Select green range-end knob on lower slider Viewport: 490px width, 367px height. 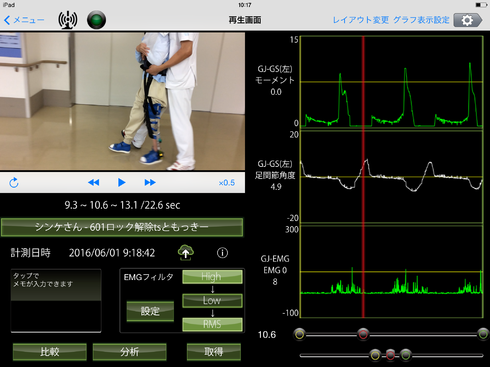pyautogui.click(x=405, y=355)
